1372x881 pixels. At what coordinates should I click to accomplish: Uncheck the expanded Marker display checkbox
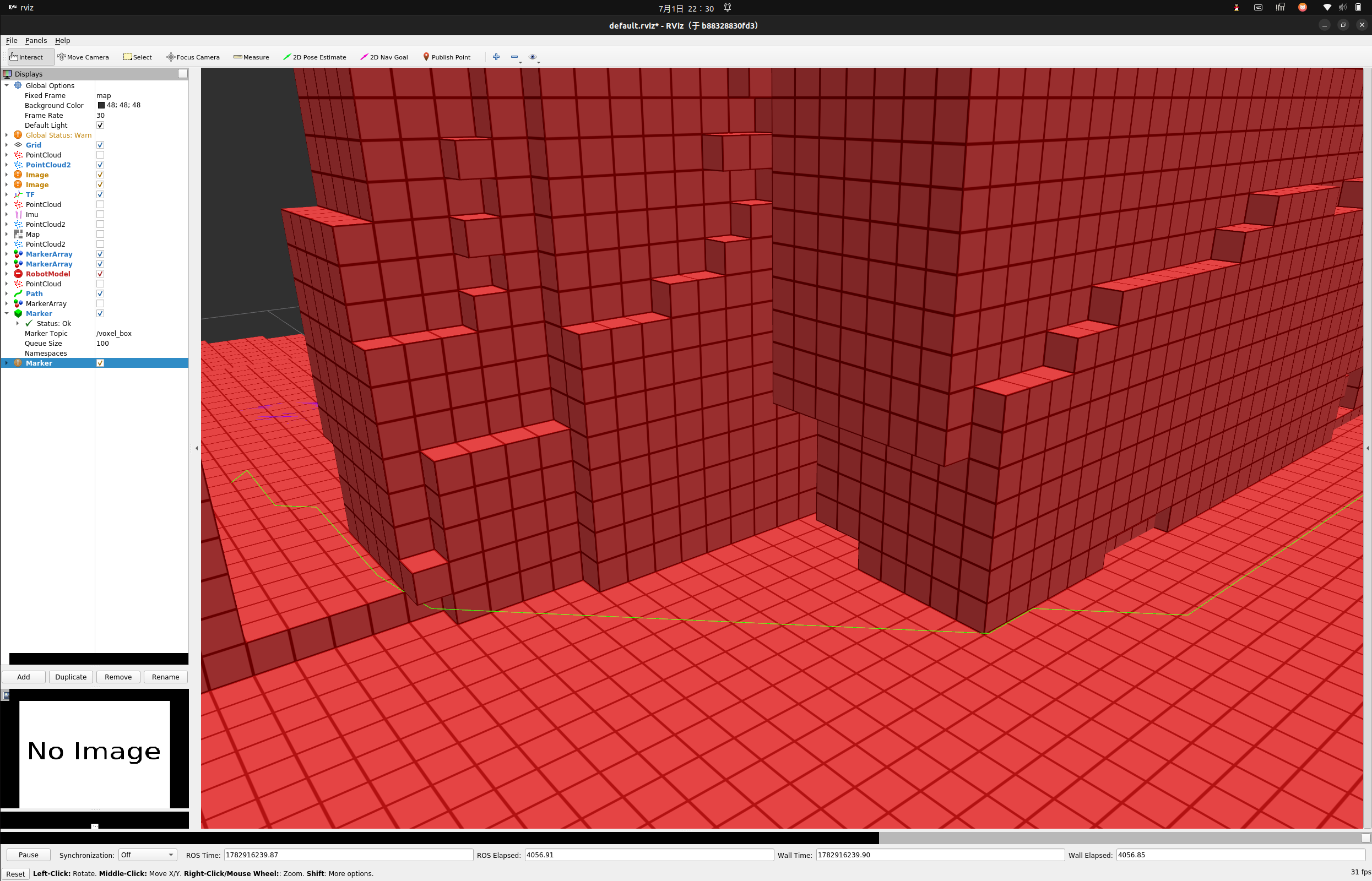click(x=100, y=313)
